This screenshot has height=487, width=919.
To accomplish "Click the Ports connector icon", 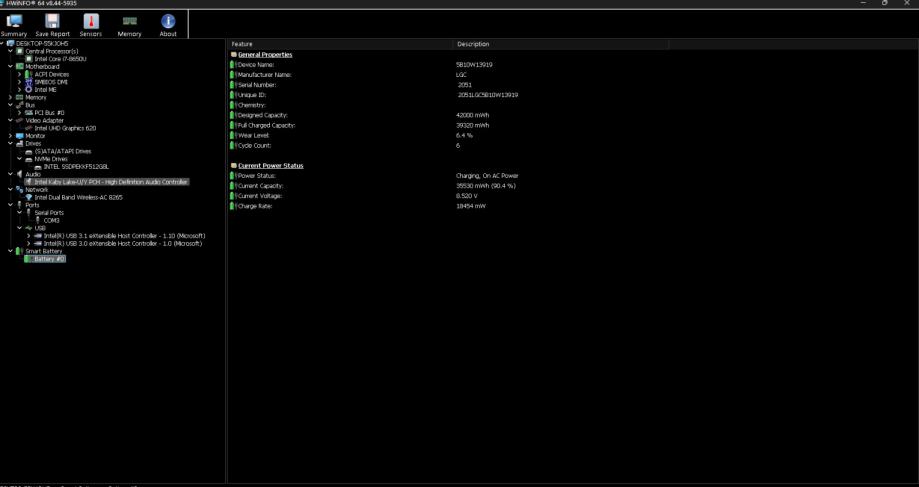I will click(20, 205).
